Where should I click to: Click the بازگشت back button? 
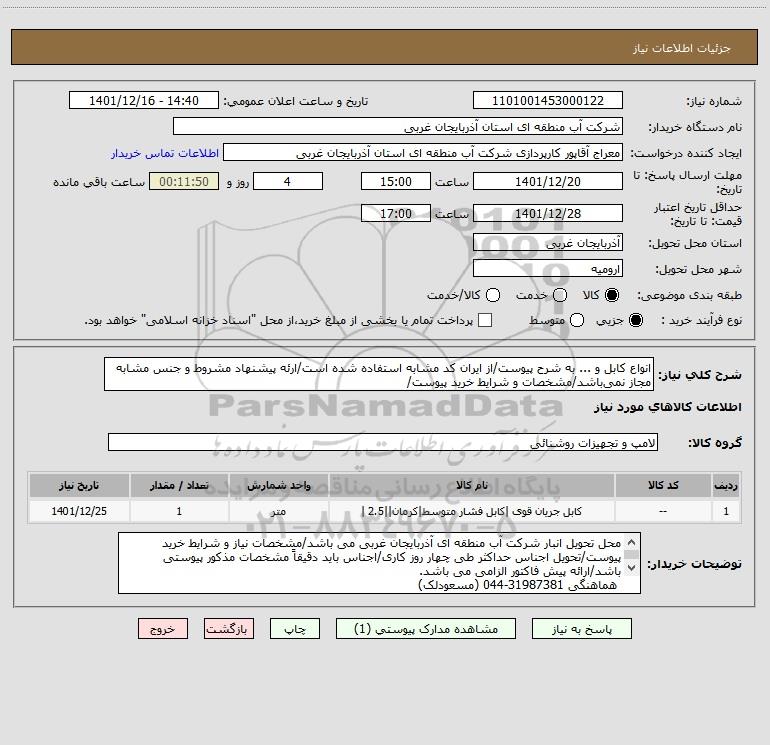point(229,629)
